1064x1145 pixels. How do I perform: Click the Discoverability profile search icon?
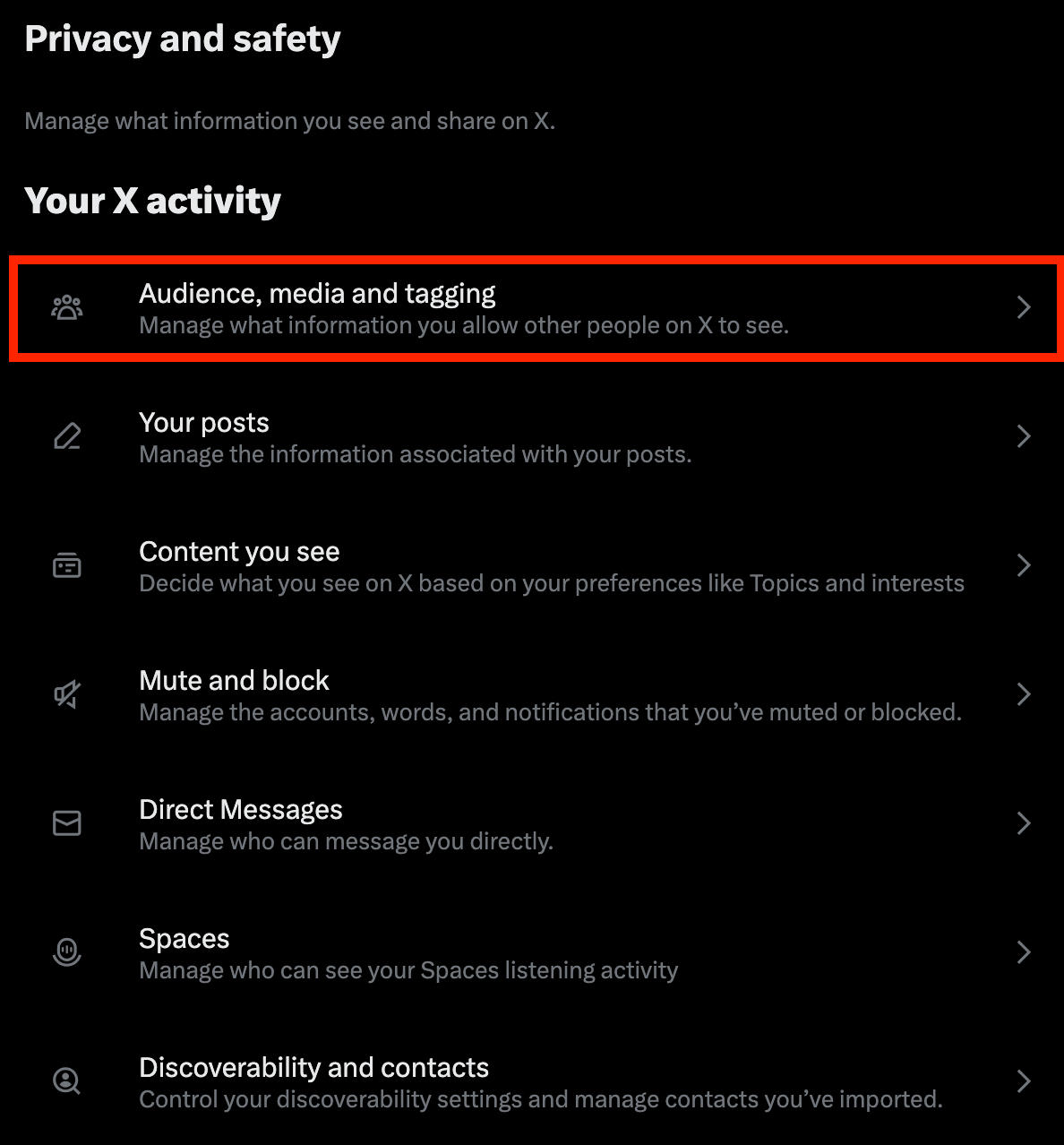[x=67, y=1080]
